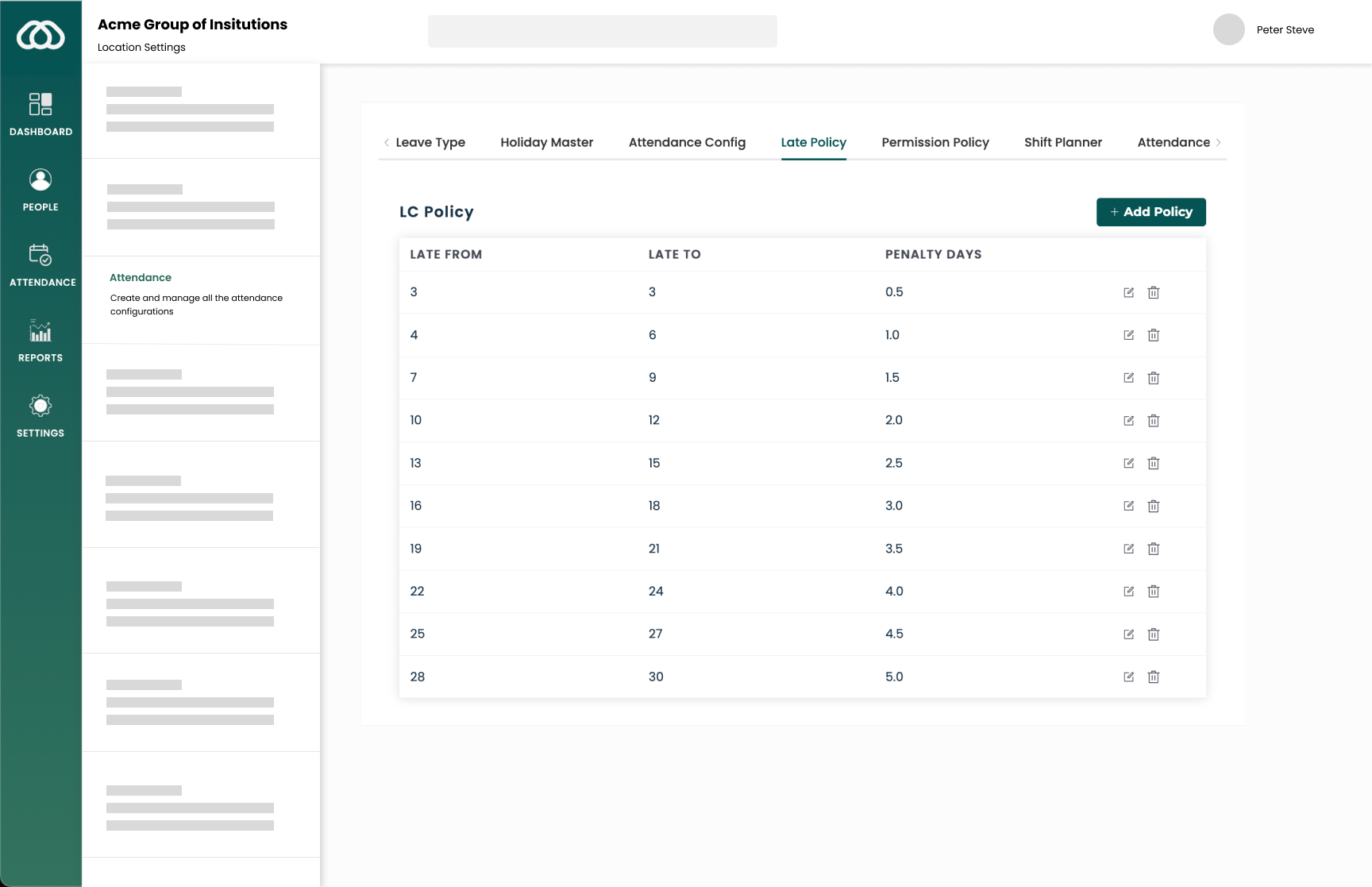Screen dimensions: 1372x887
Task: Go to People in sidebar
Action: click(x=40, y=180)
